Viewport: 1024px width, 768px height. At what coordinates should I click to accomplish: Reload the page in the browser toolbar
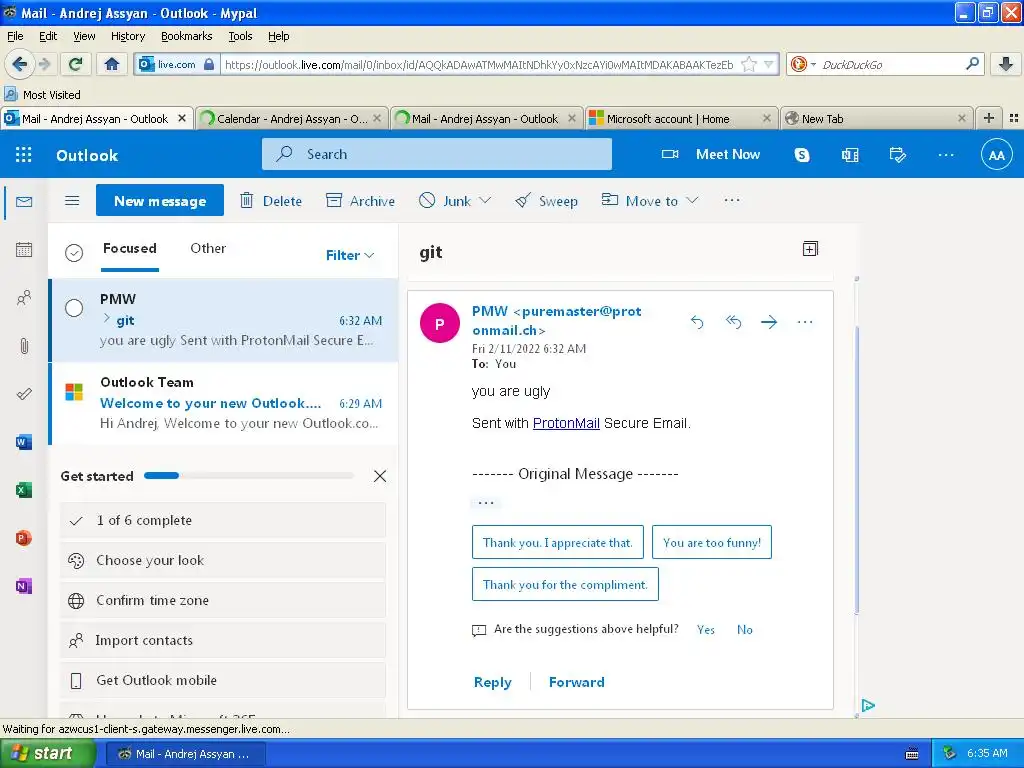pyautogui.click(x=75, y=64)
